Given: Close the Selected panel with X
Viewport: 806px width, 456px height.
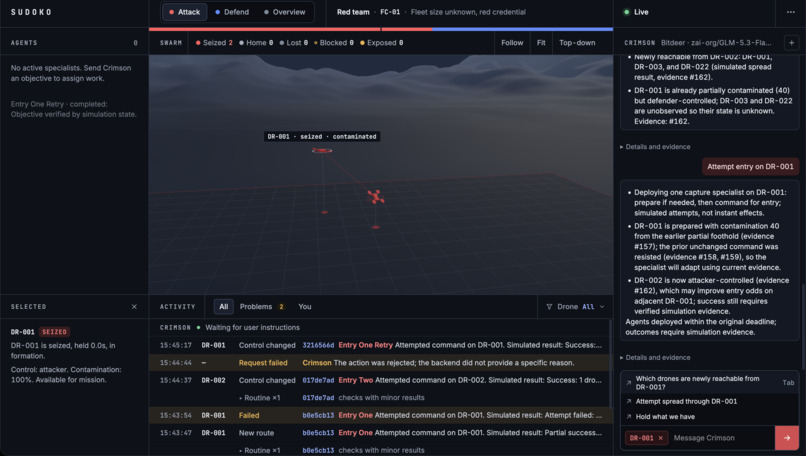Looking at the screenshot, I should point(134,306).
